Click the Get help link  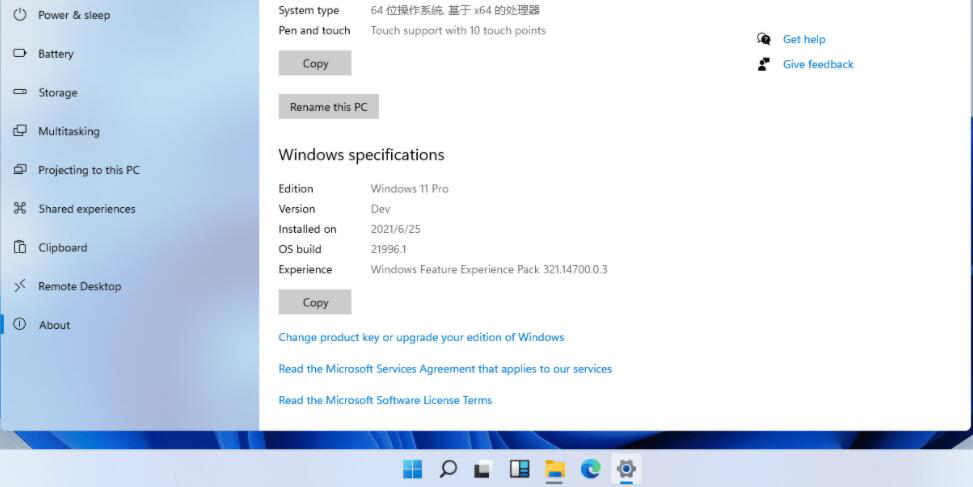[x=804, y=39]
